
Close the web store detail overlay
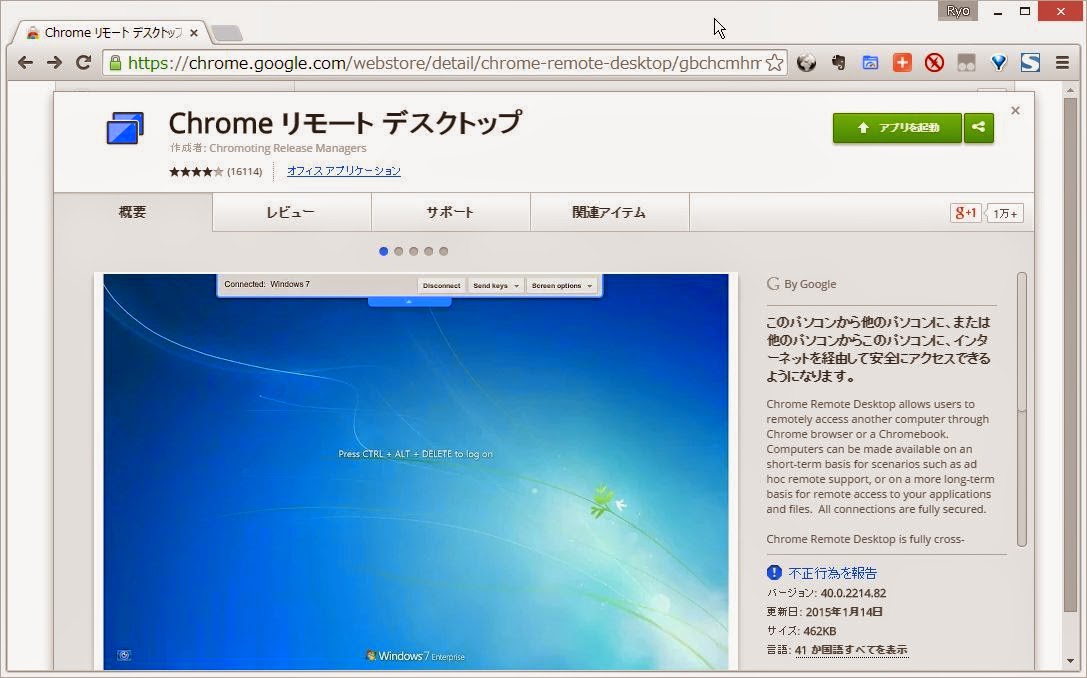[1015, 110]
